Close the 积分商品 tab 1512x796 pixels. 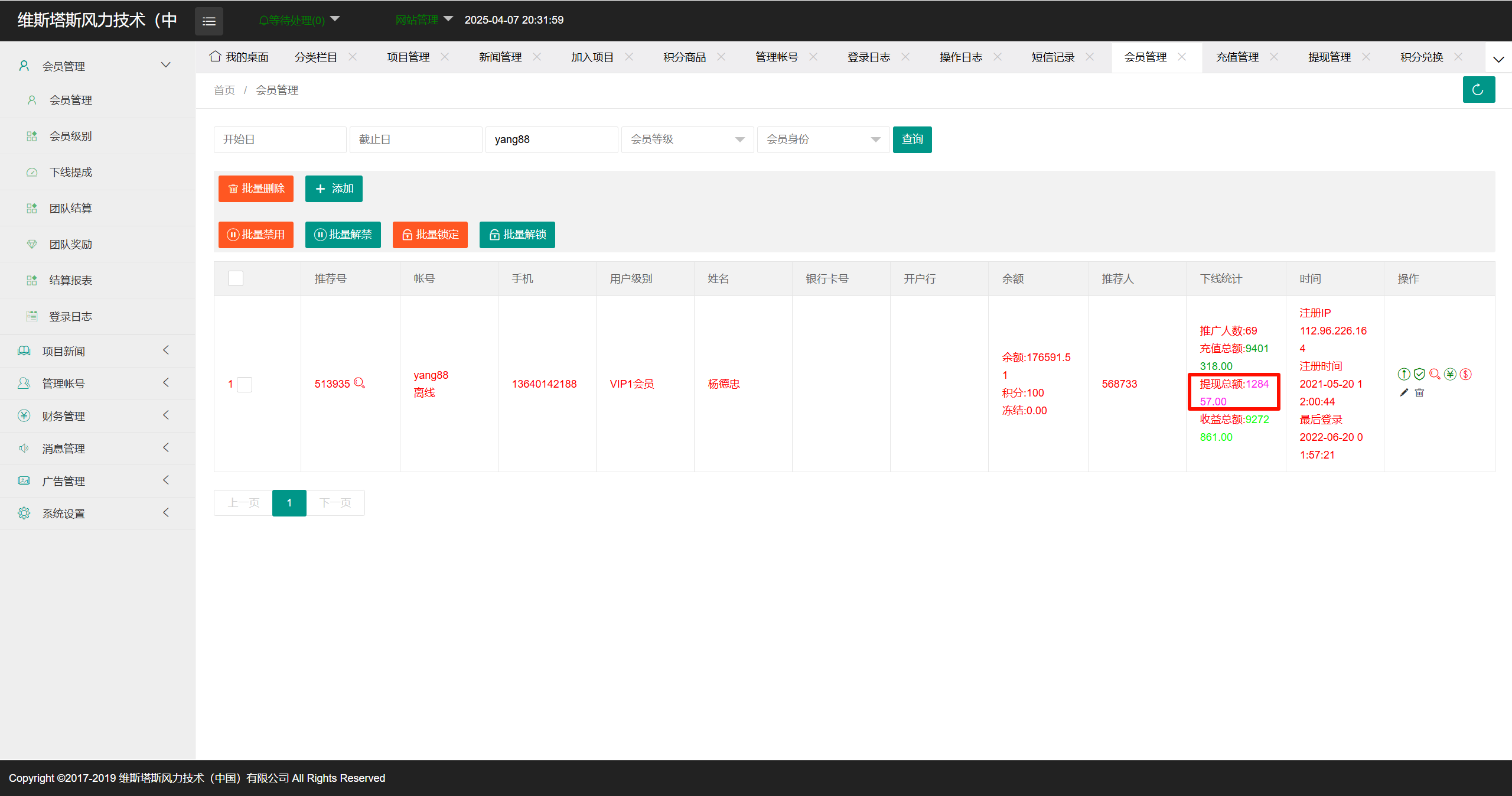[721, 57]
